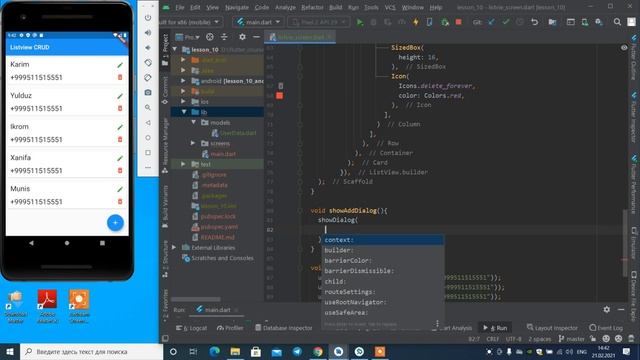
Task: Open the Tools menu
Action: [x=371, y=7]
